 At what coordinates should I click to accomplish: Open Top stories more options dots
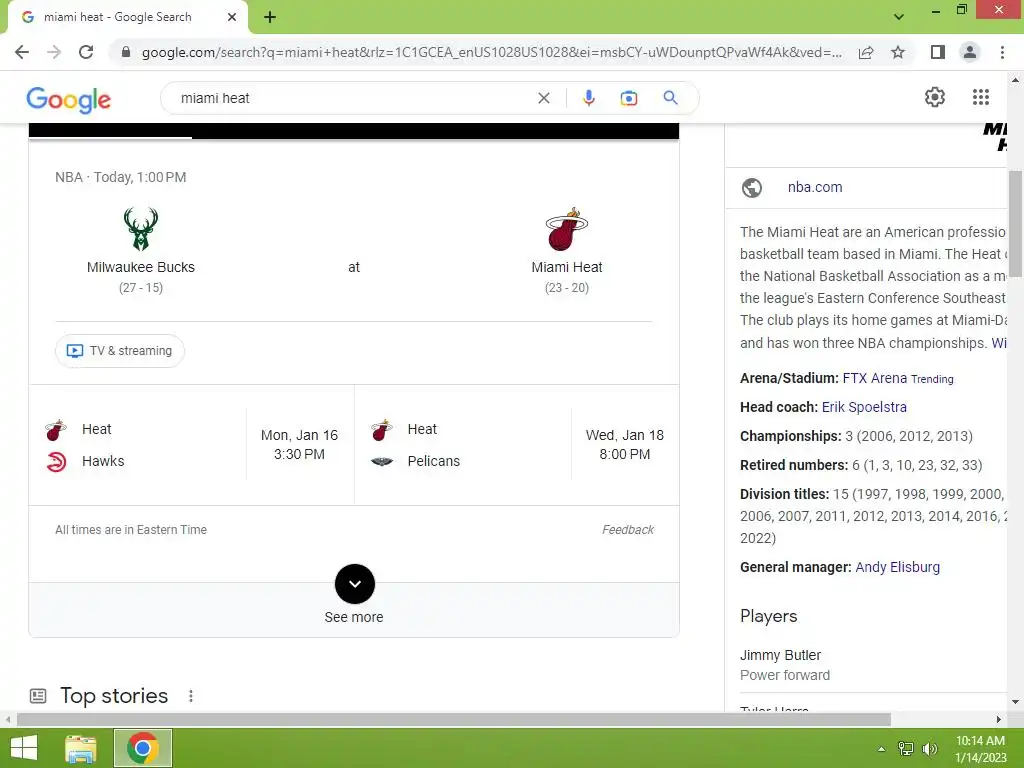coord(191,696)
